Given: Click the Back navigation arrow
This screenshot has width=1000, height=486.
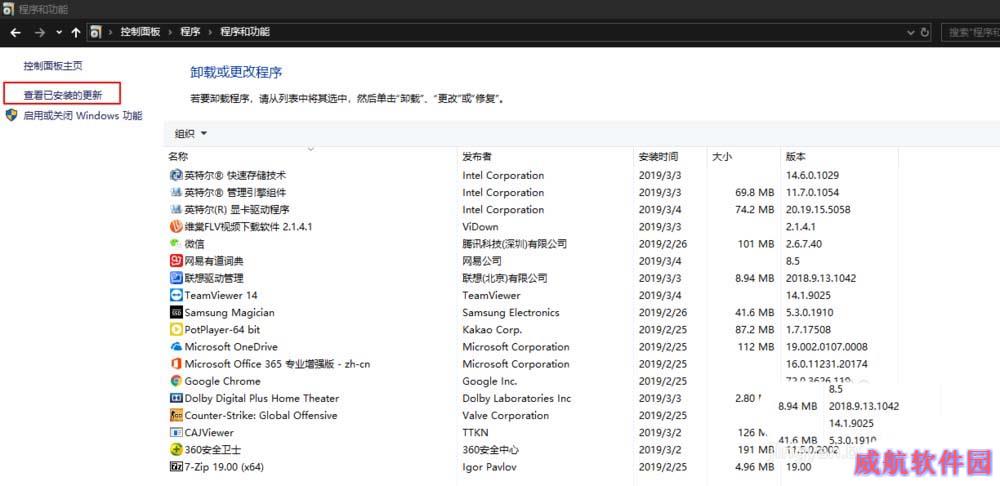Looking at the screenshot, I should pos(15,33).
